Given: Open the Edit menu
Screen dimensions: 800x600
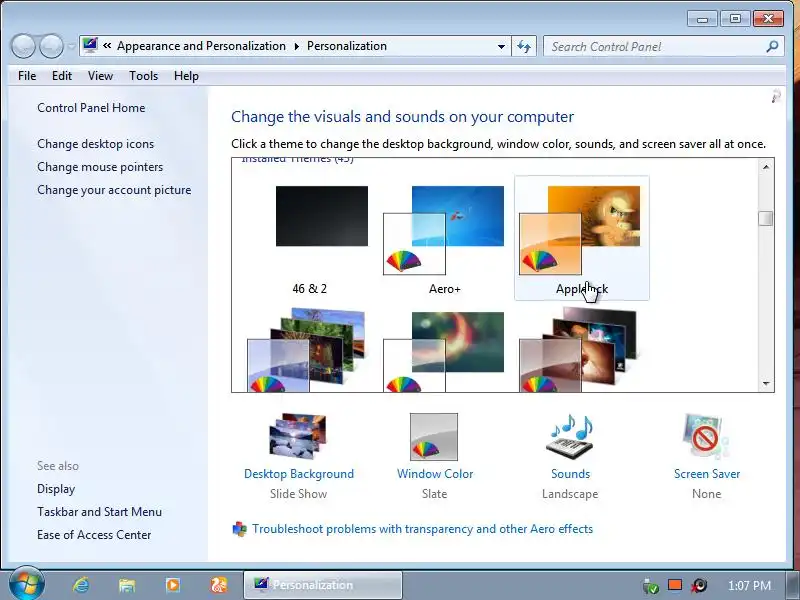Looking at the screenshot, I should (62, 76).
